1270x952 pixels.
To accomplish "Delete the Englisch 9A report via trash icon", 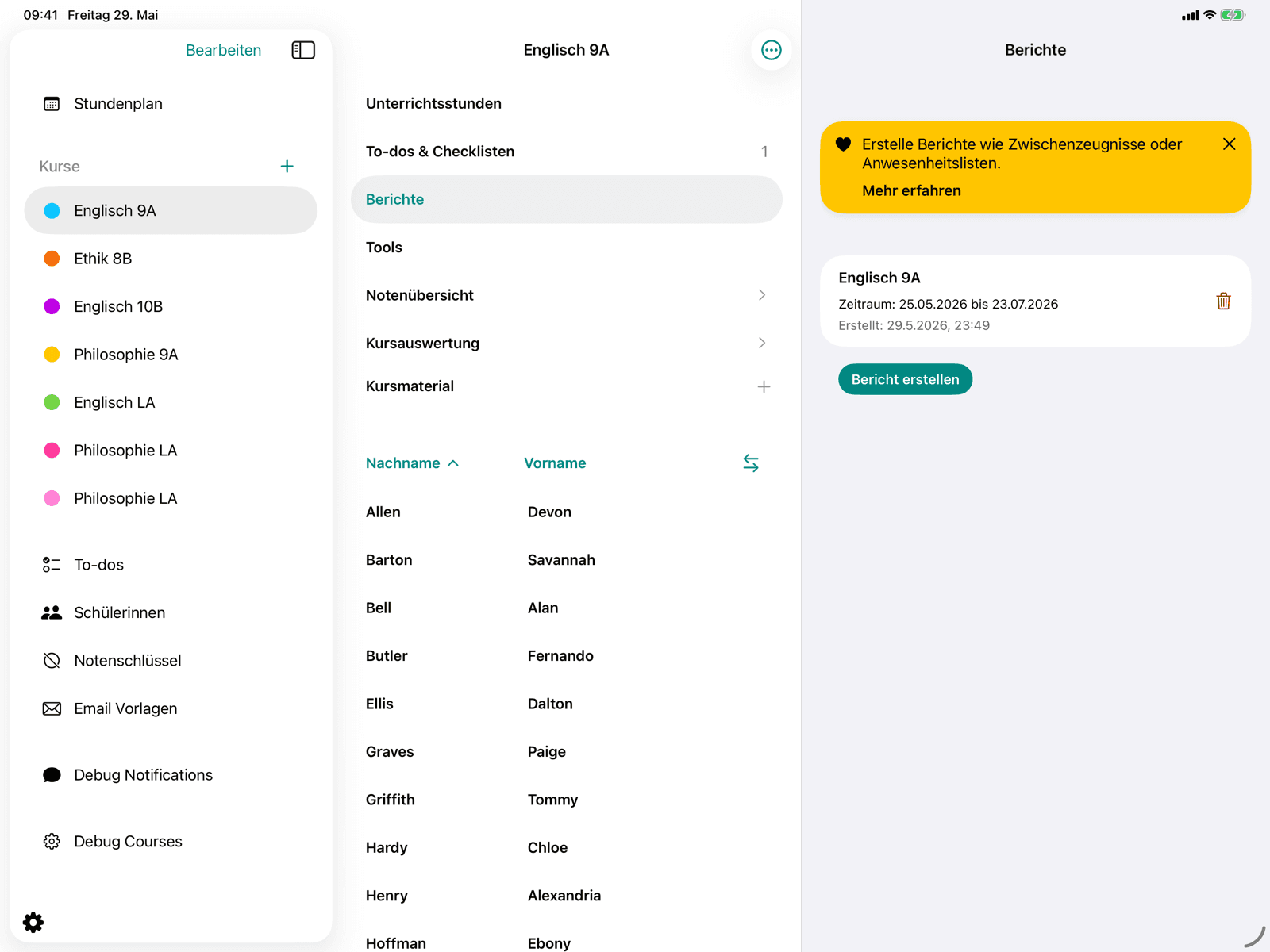I will tap(1223, 301).
